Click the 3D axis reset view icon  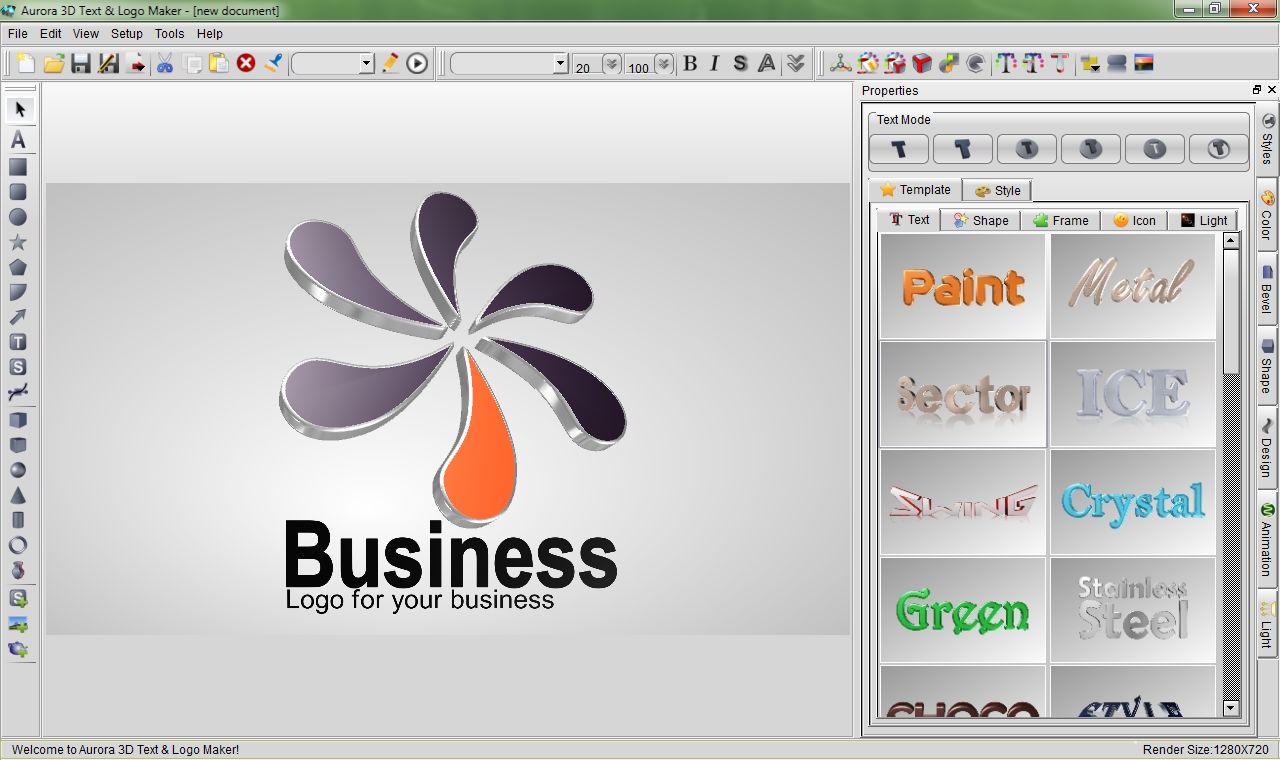pyautogui.click(x=841, y=64)
